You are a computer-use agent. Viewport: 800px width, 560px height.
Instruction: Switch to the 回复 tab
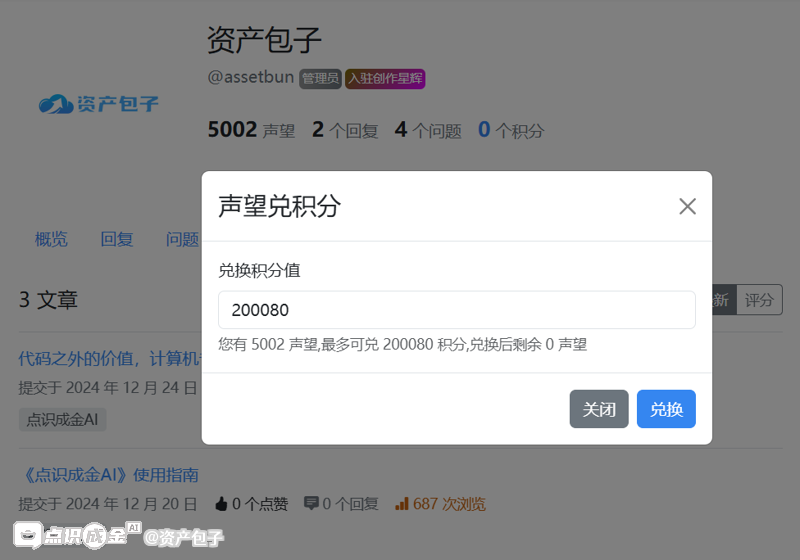pos(117,239)
